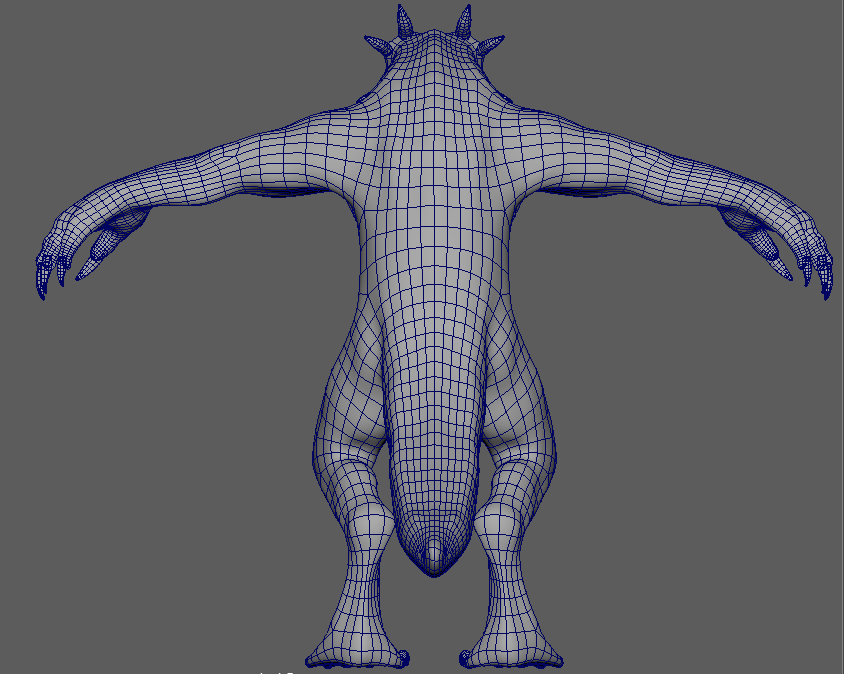Select the creature mesh at its tail tip
Image resolution: width=844 pixels, height=674 pixels.
tap(434, 560)
